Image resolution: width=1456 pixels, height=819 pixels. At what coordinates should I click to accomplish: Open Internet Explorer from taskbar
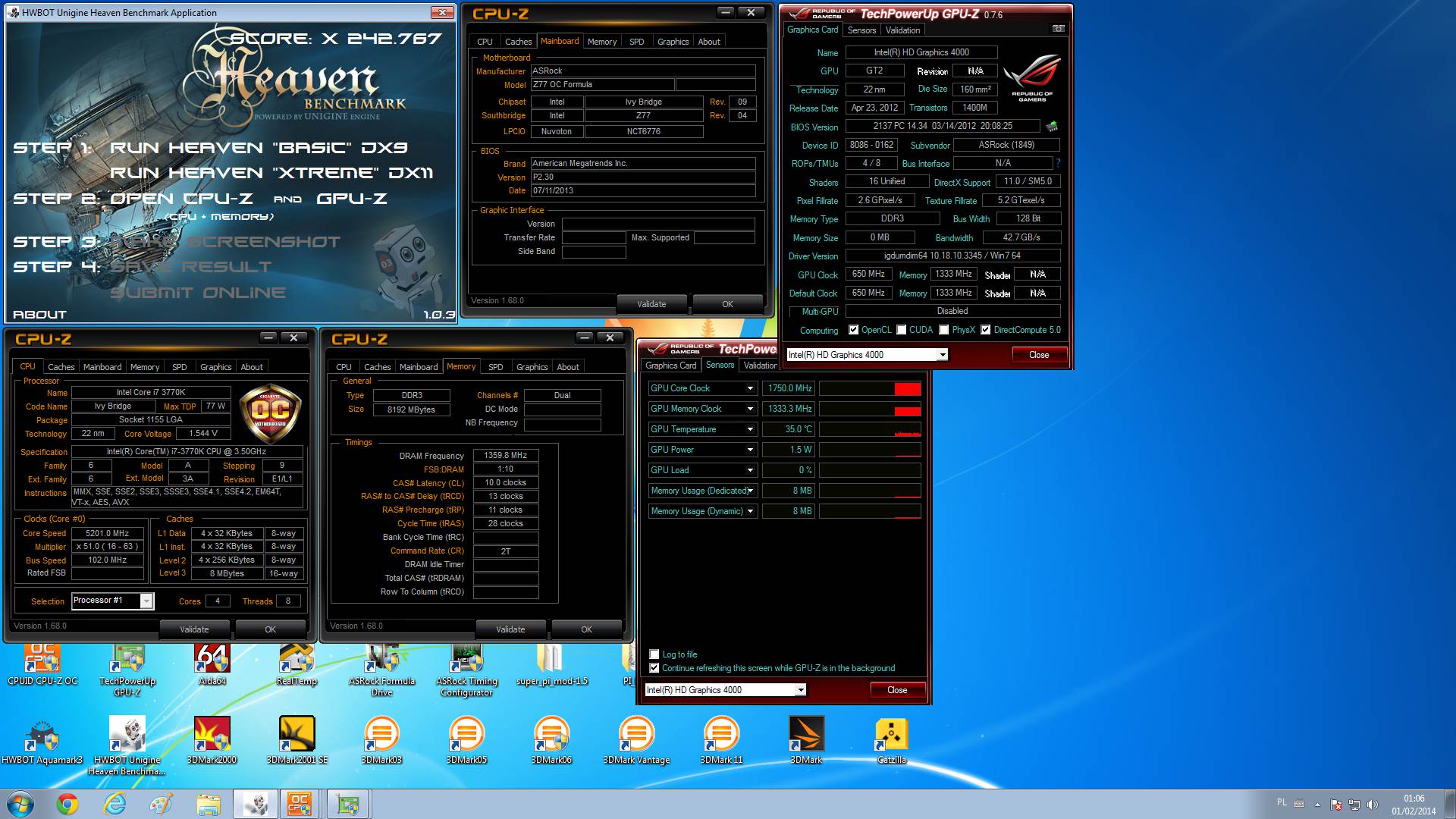pyautogui.click(x=115, y=804)
